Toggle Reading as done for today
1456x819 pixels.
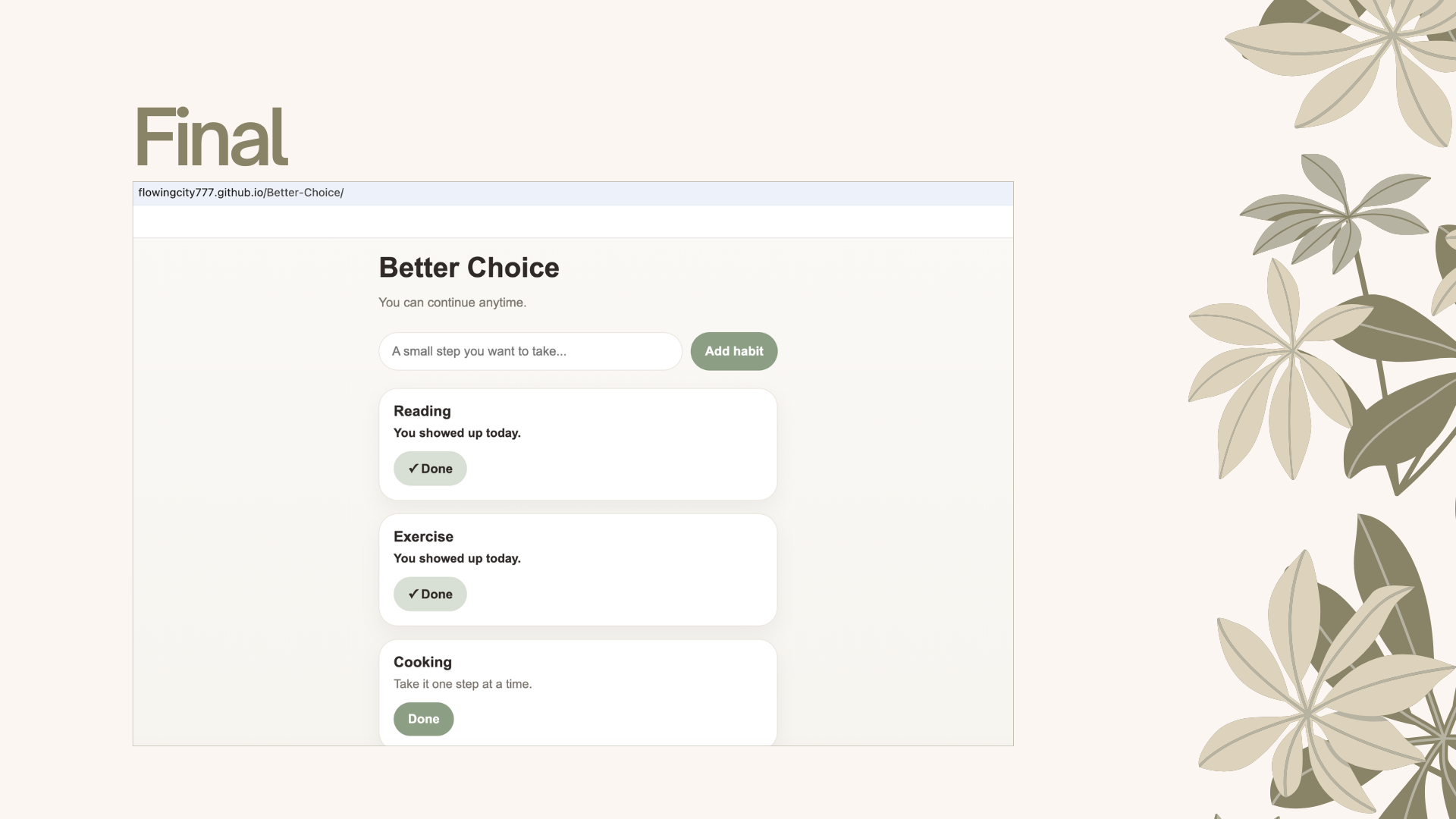click(429, 469)
